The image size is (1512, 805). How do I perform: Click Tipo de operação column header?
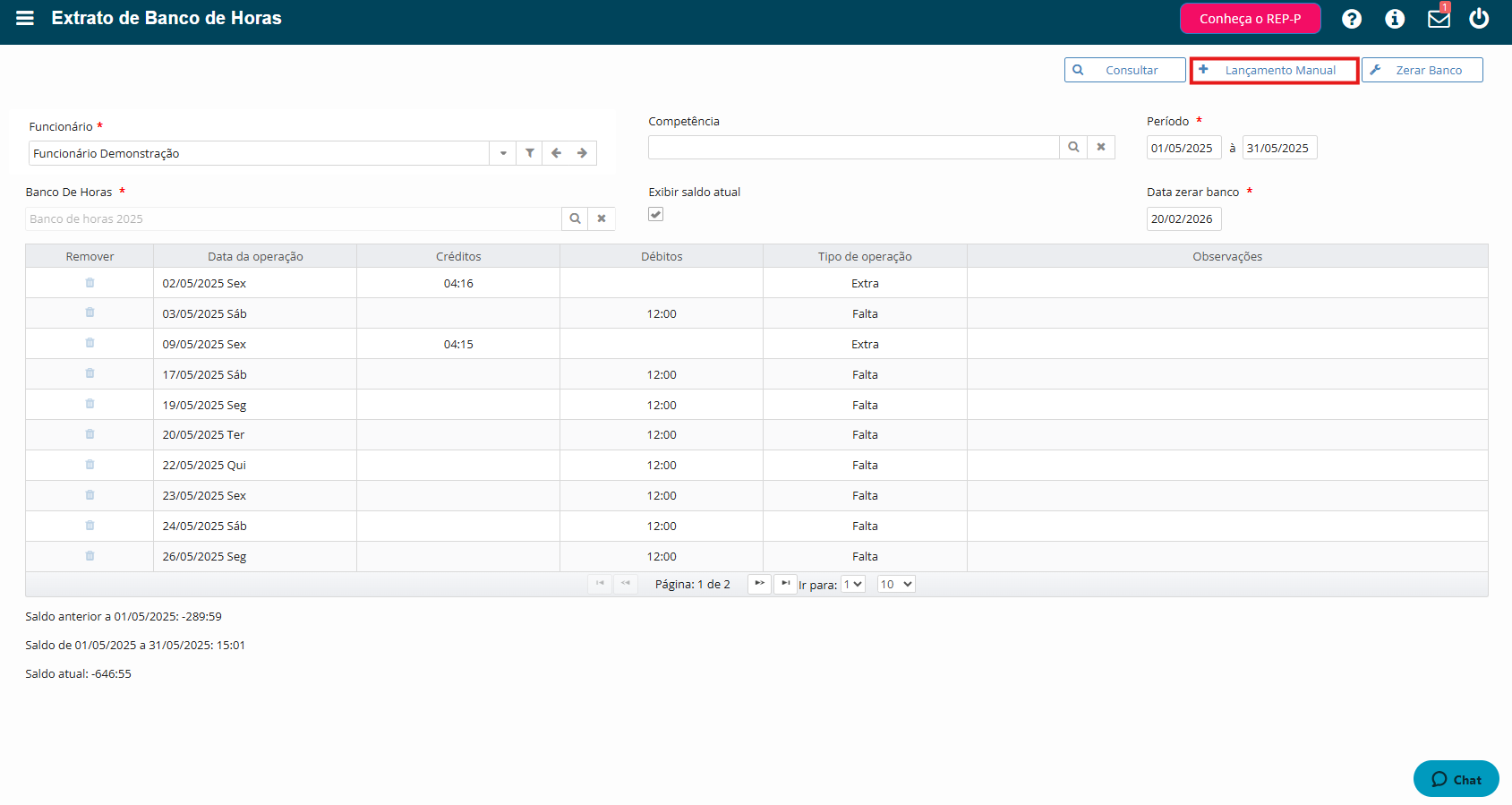865,256
